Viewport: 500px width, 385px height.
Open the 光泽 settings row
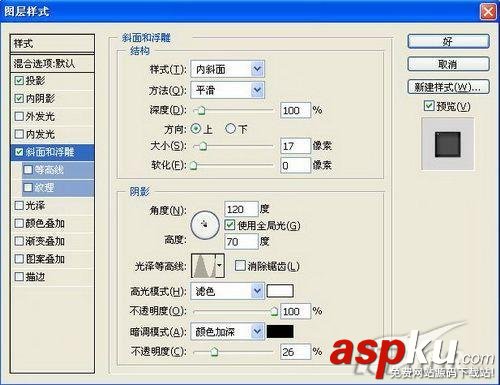(52, 205)
